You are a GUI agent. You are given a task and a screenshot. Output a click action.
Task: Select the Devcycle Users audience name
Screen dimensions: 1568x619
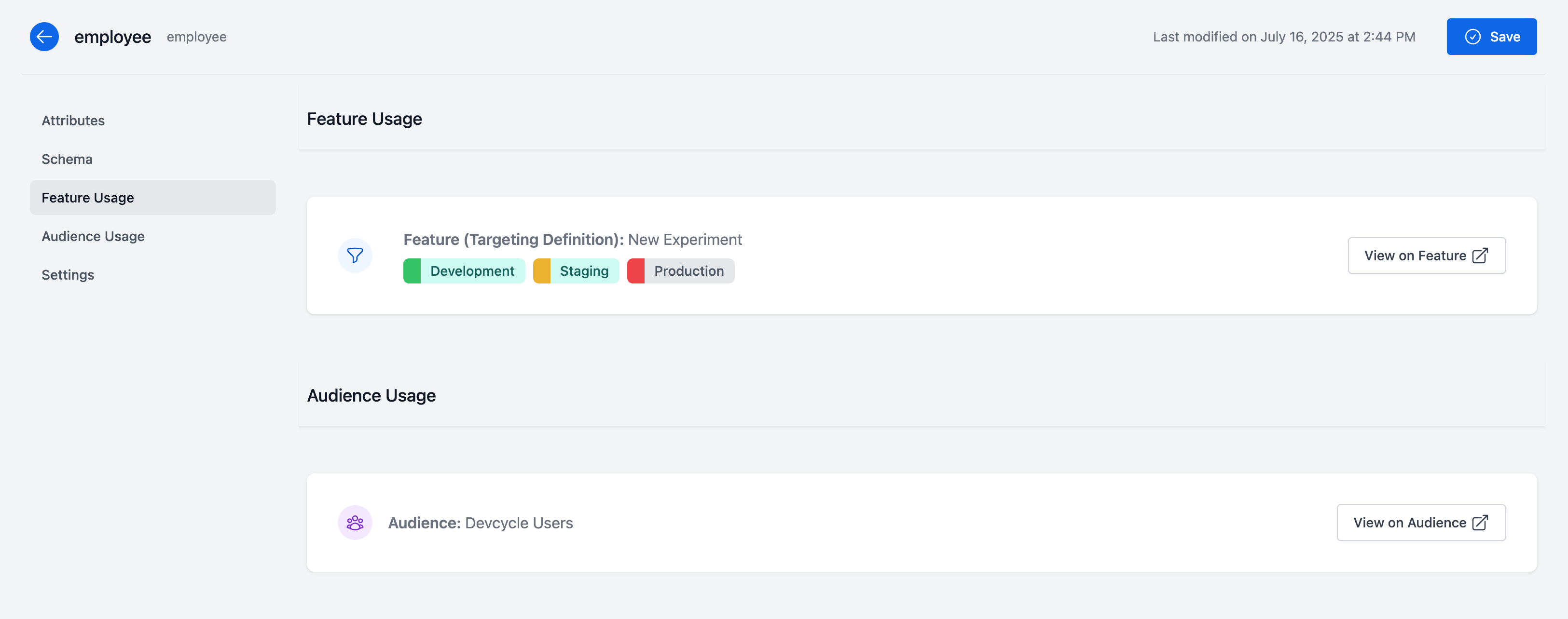coord(518,522)
